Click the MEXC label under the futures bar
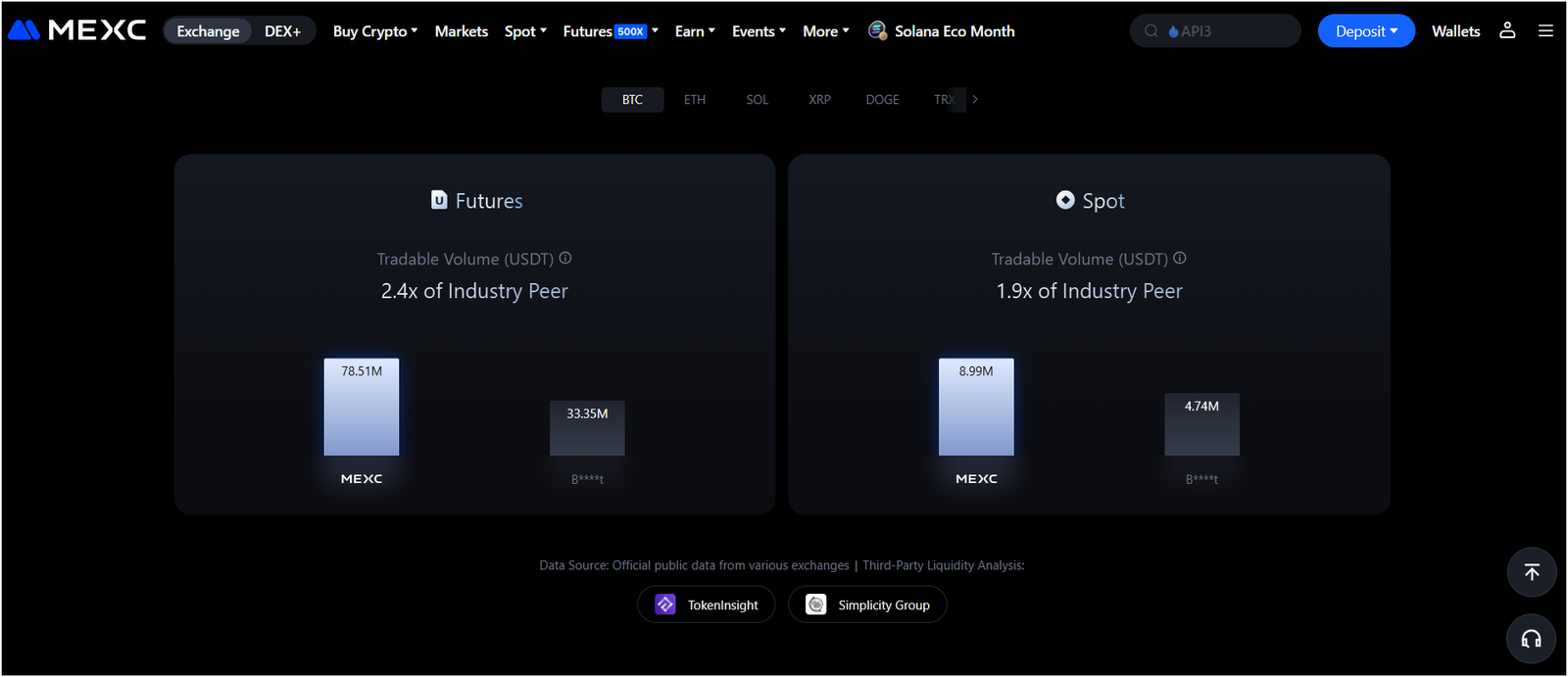Screen dimensions: 1568x677 coord(362,479)
